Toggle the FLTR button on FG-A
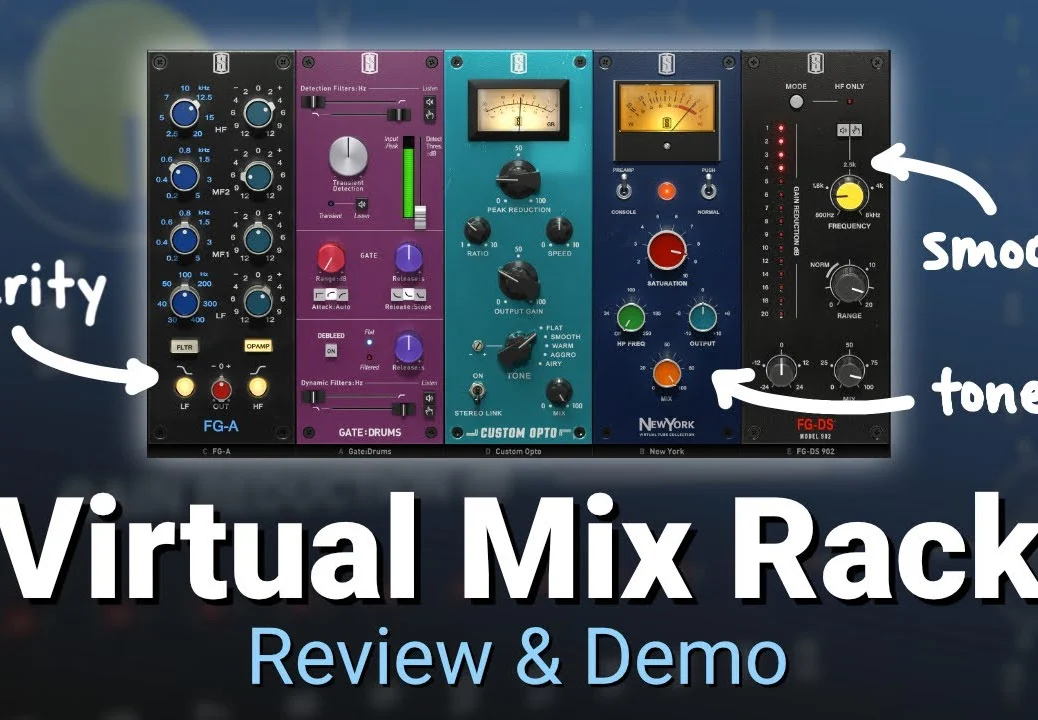The image size is (1038, 720). (x=184, y=347)
